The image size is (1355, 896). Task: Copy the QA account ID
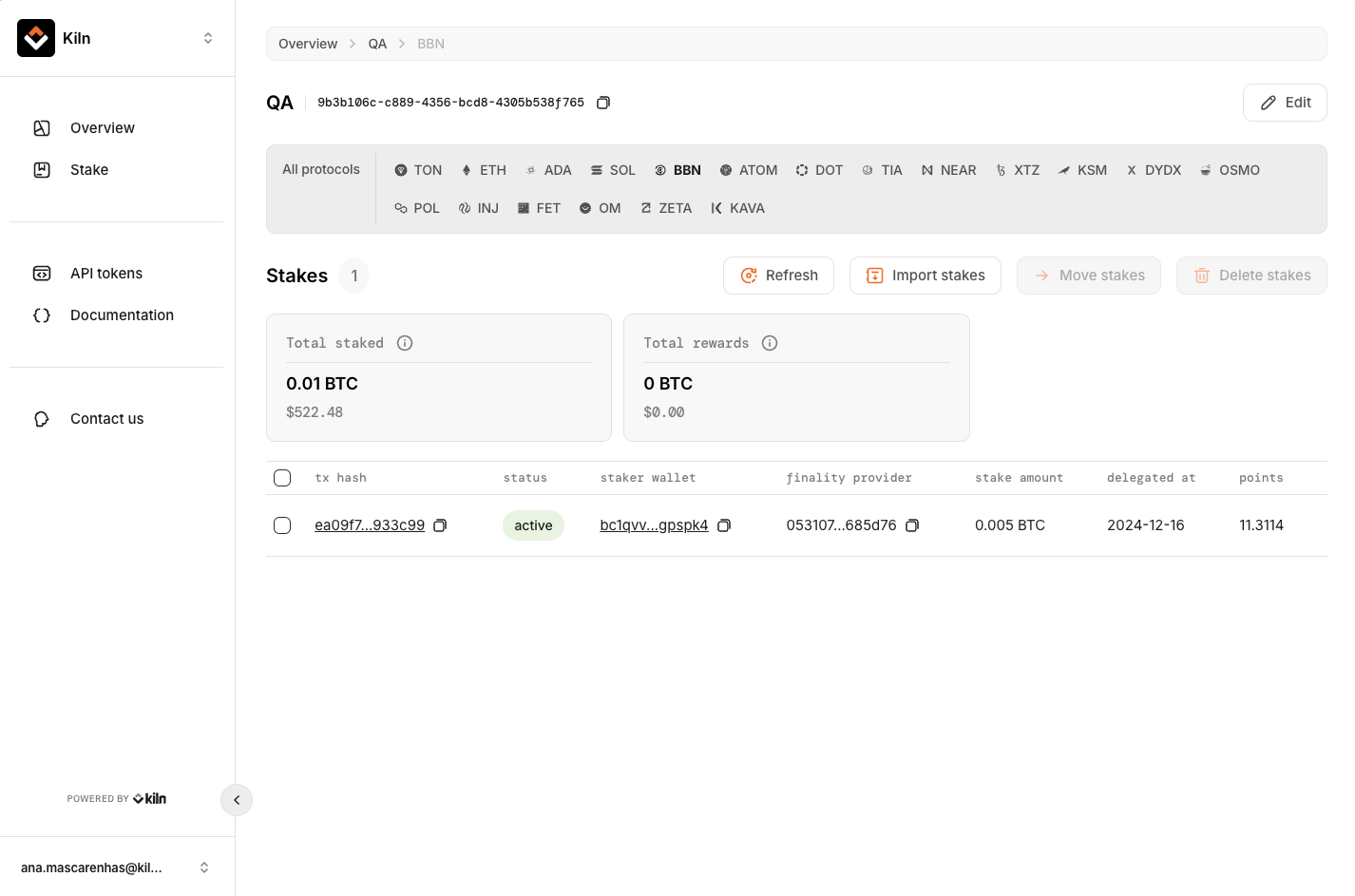pos(602,103)
